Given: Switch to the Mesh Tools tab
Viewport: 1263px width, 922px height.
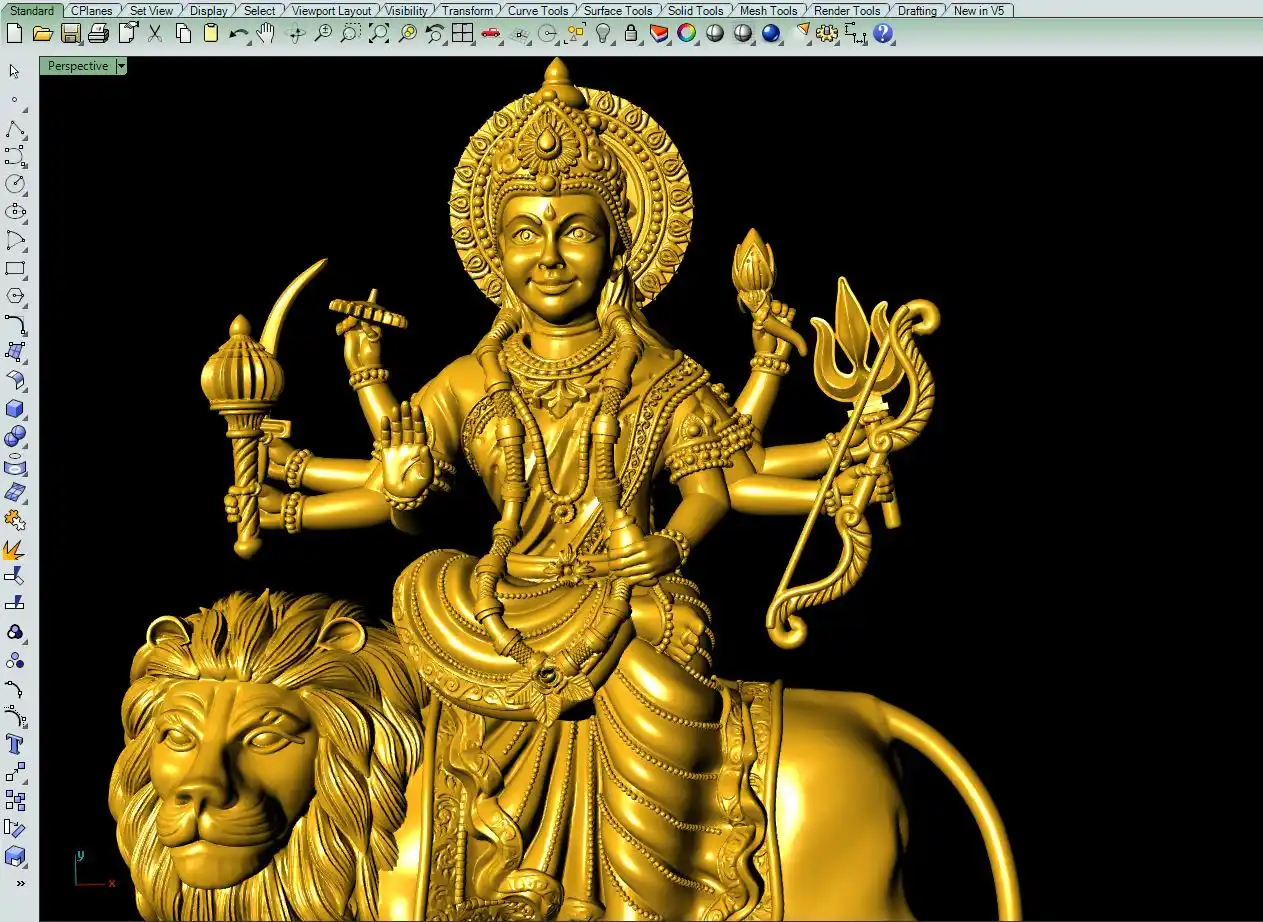Looking at the screenshot, I should pos(768,11).
